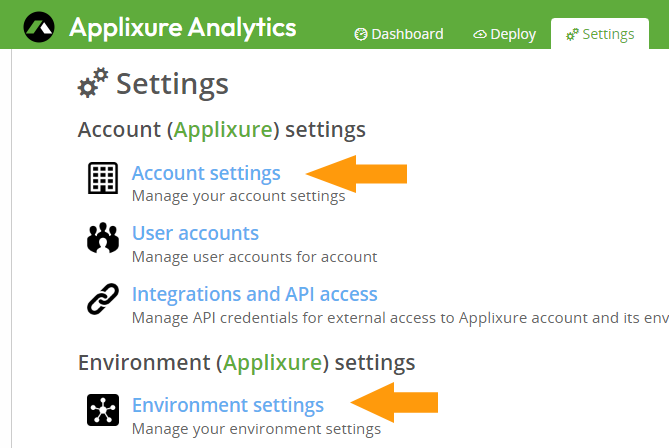
Task: Open Integrations and API access link
Action: pos(255,294)
